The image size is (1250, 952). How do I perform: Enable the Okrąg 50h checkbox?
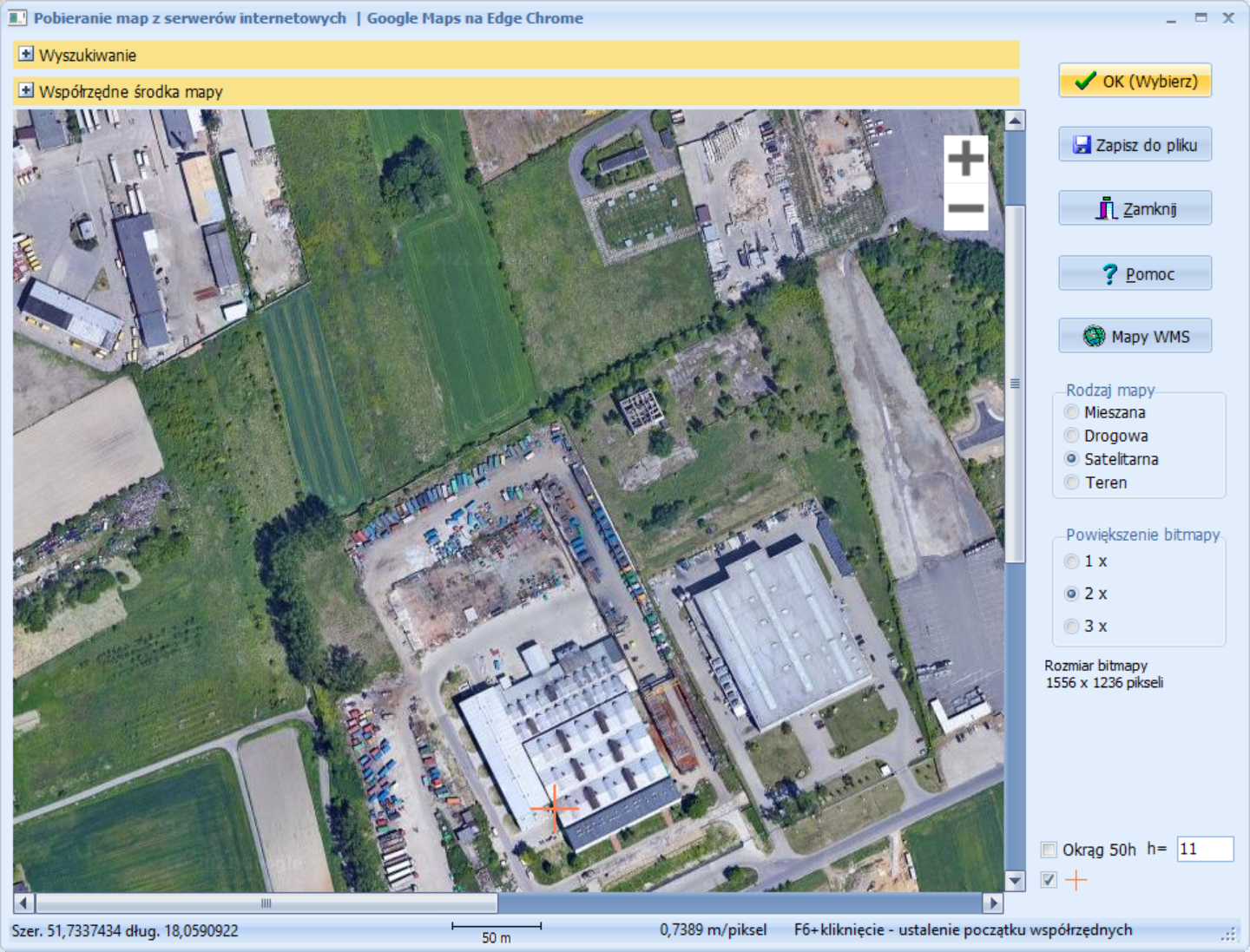pyautogui.click(x=1049, y=850)
